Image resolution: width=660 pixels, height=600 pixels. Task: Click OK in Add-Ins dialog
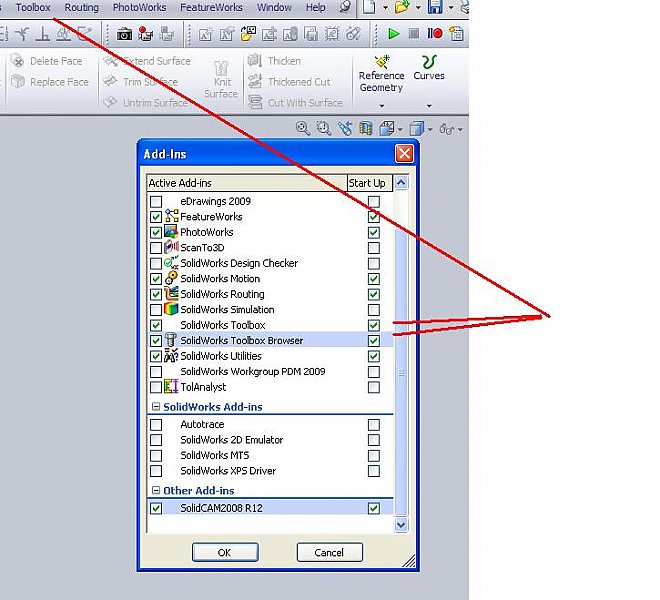coord(225,552)
